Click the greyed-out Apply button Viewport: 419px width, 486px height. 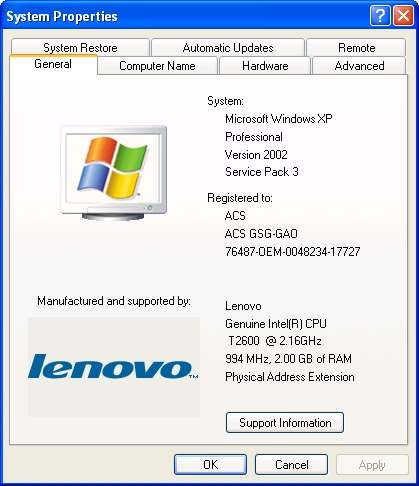point(372,464)
